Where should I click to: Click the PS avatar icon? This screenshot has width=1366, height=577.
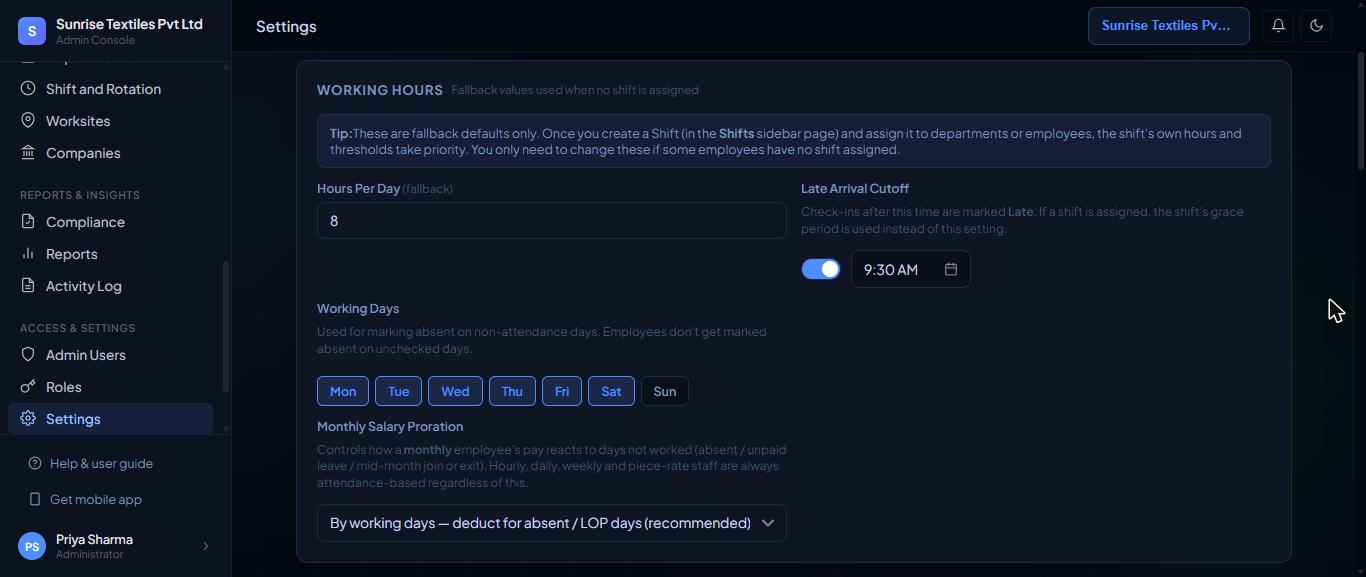coord(32,546)
